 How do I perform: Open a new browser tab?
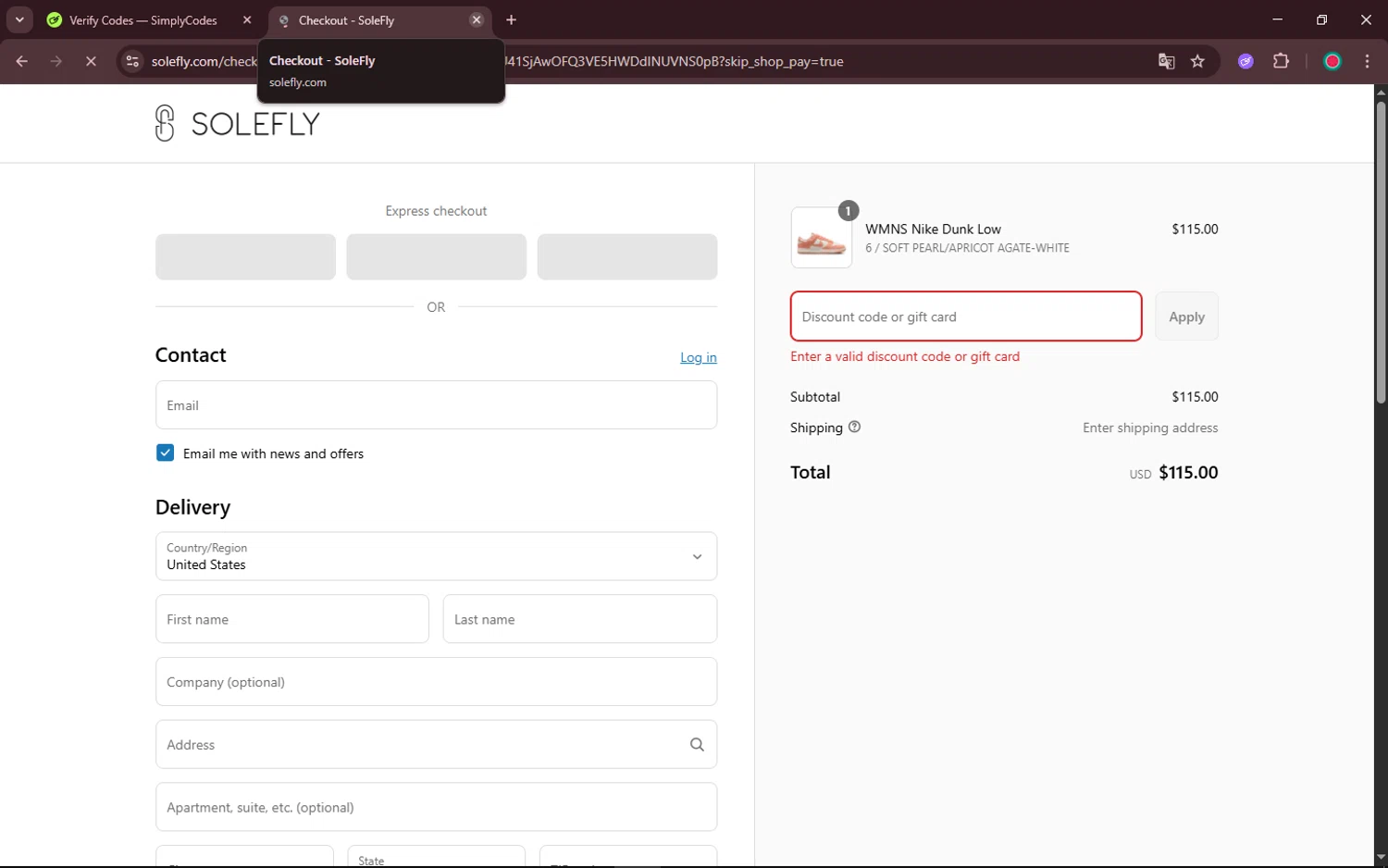pos(512,20)
